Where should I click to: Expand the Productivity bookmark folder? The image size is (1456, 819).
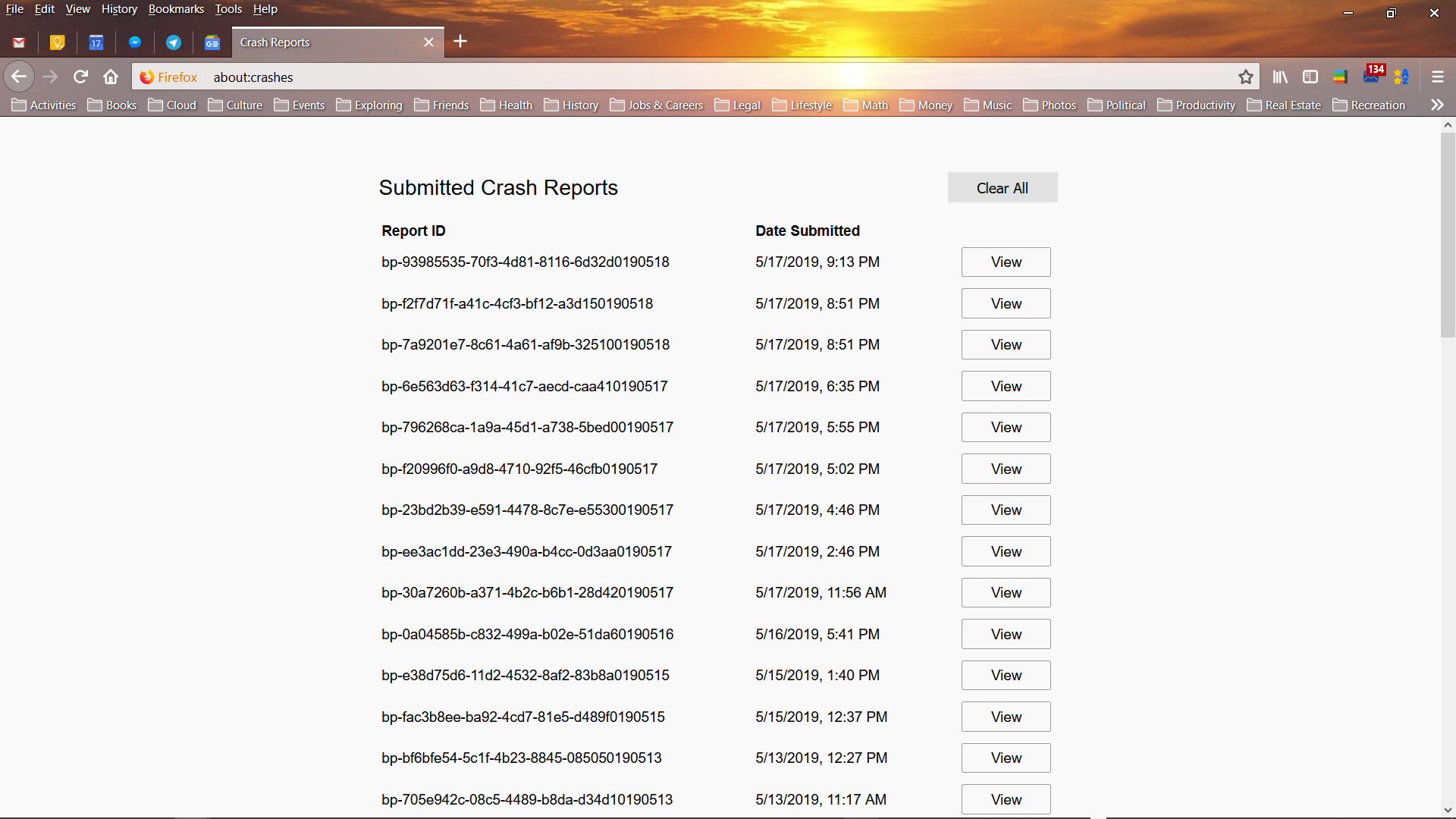[x=1197, y=105]
